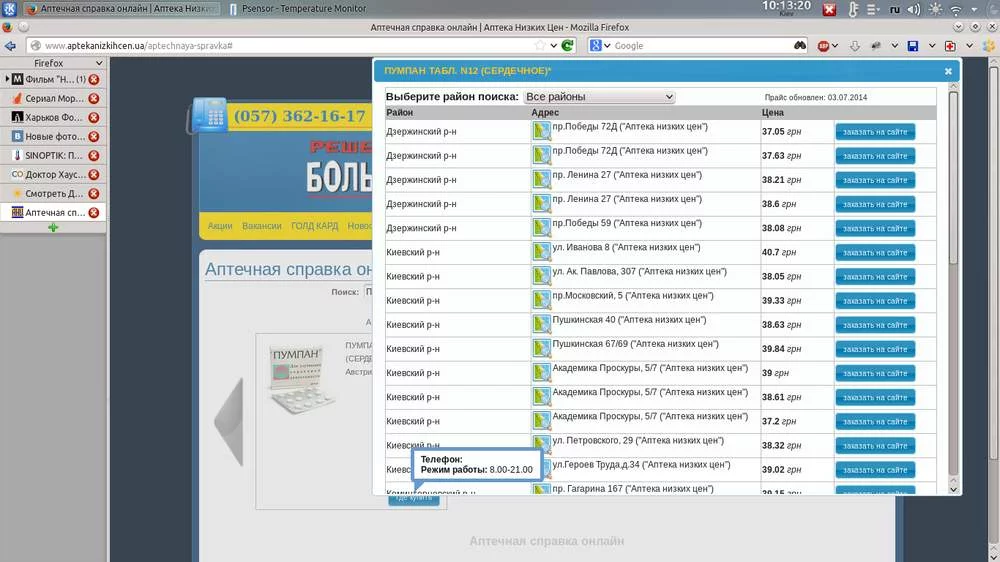Show map for пр.Победы 72Д 37.05 грн
The image size is (1000, 562).
click(541, 131)
